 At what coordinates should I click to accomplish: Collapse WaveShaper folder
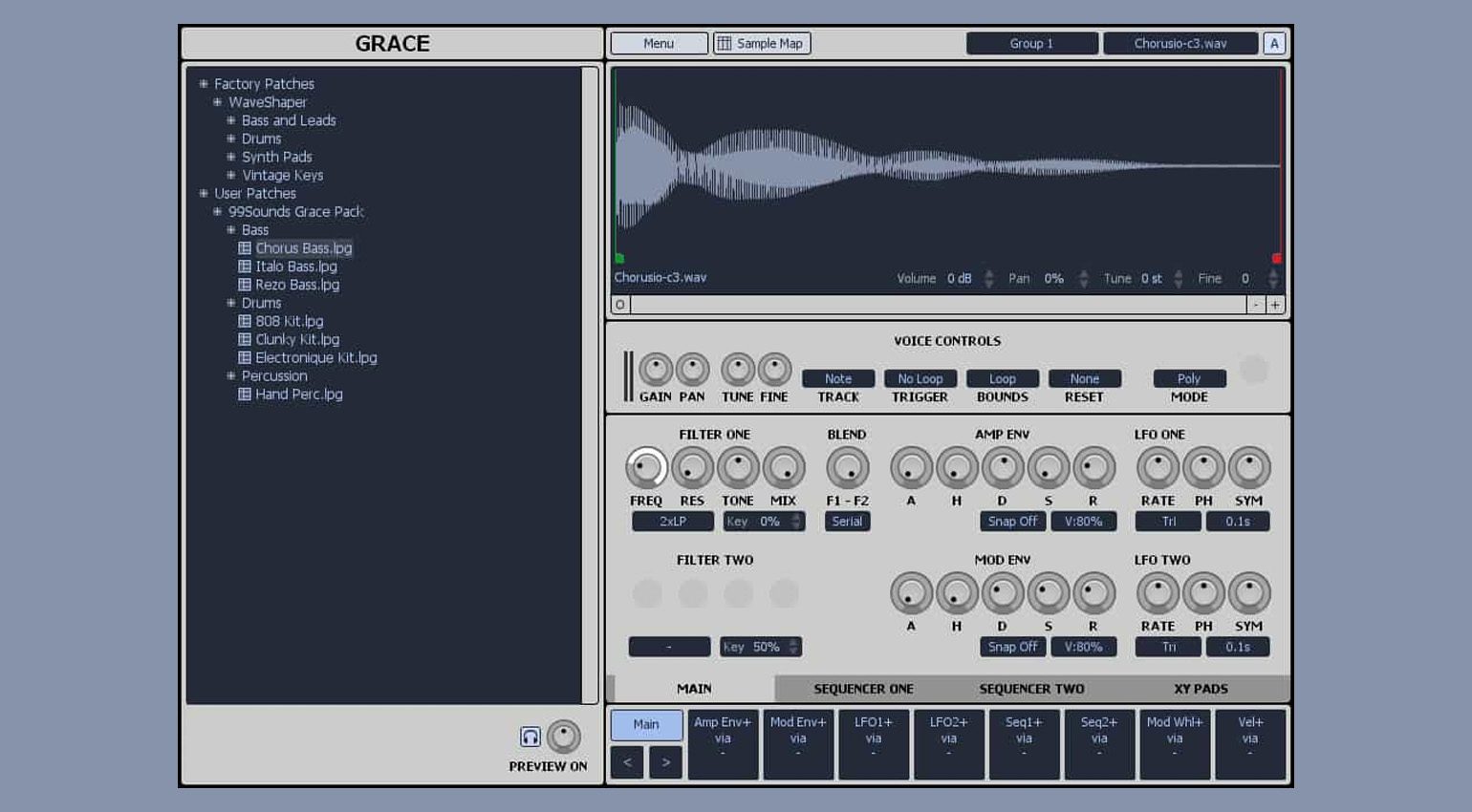pyautogui.click(x=217, y=102)
